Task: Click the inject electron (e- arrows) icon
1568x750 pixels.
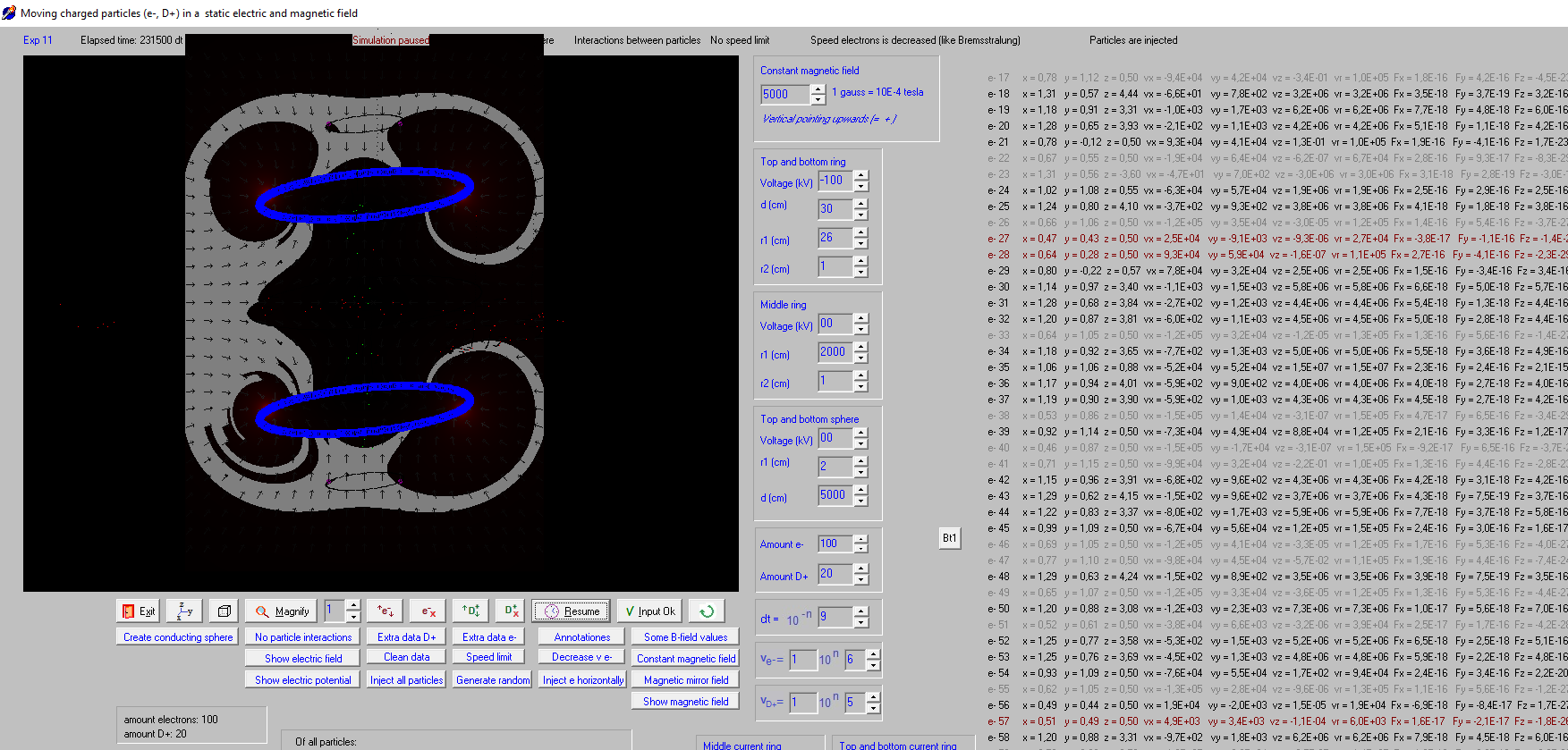Action: (x=386, y=611)
